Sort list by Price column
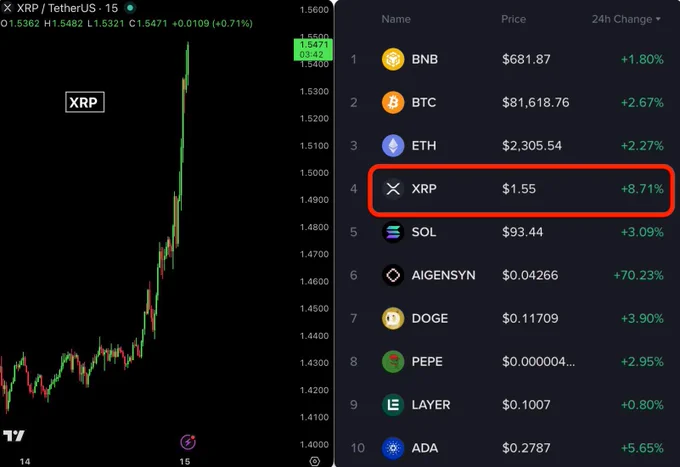680x467 pixels. (513, 19)
